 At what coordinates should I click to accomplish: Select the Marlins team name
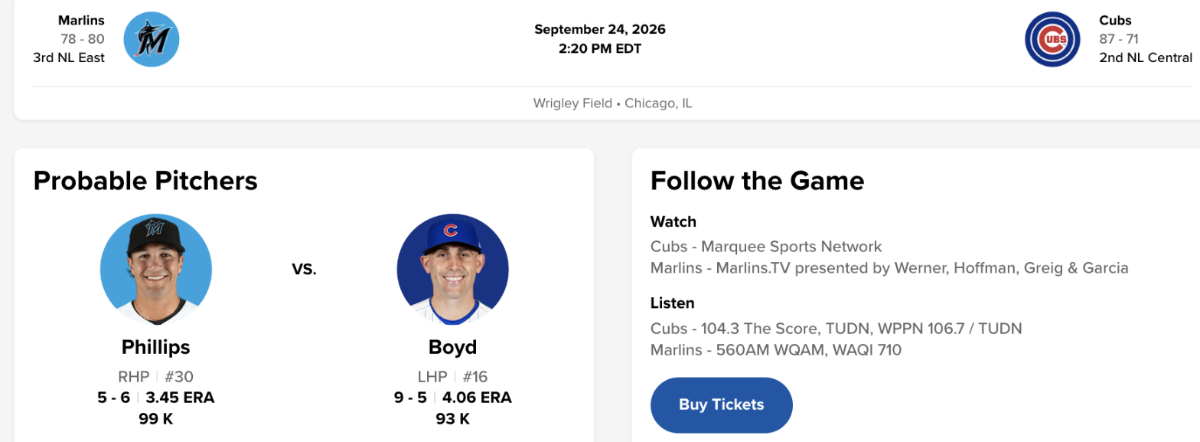(x=81, y=20)
